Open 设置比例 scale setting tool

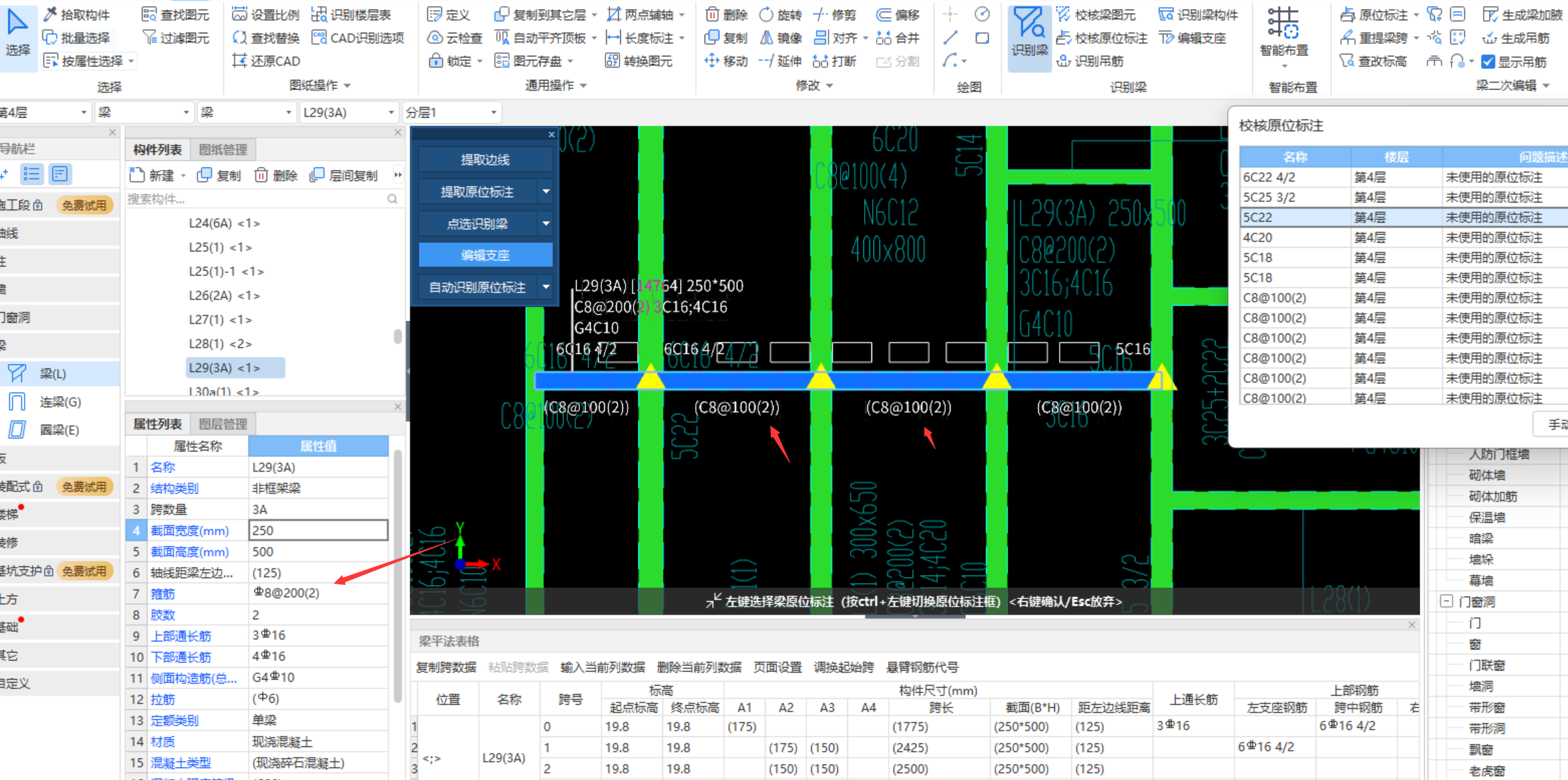tap(266, 14)
